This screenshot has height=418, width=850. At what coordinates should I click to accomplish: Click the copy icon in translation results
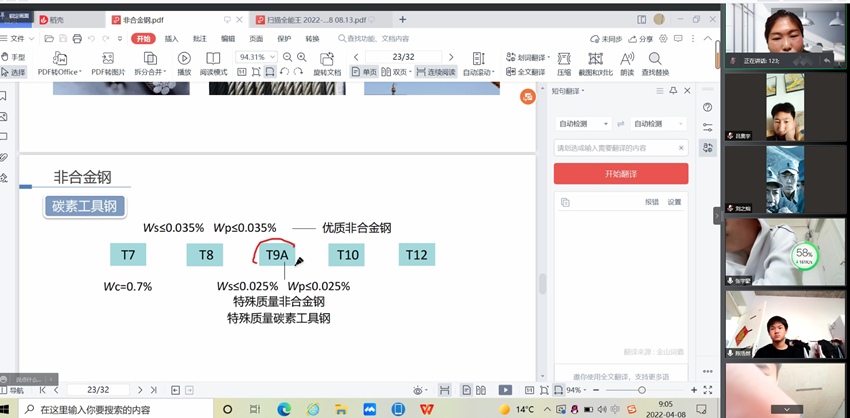pyautogui.click(x=565, y=201)
